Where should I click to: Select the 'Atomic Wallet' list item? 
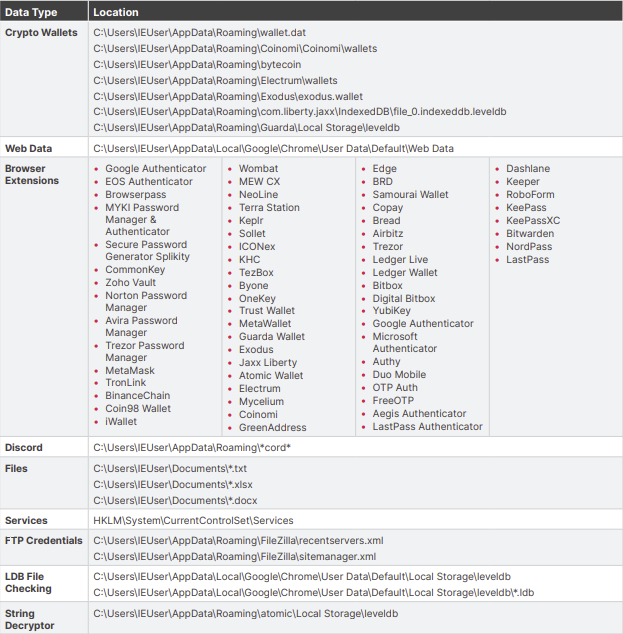(x=271, y=375)
